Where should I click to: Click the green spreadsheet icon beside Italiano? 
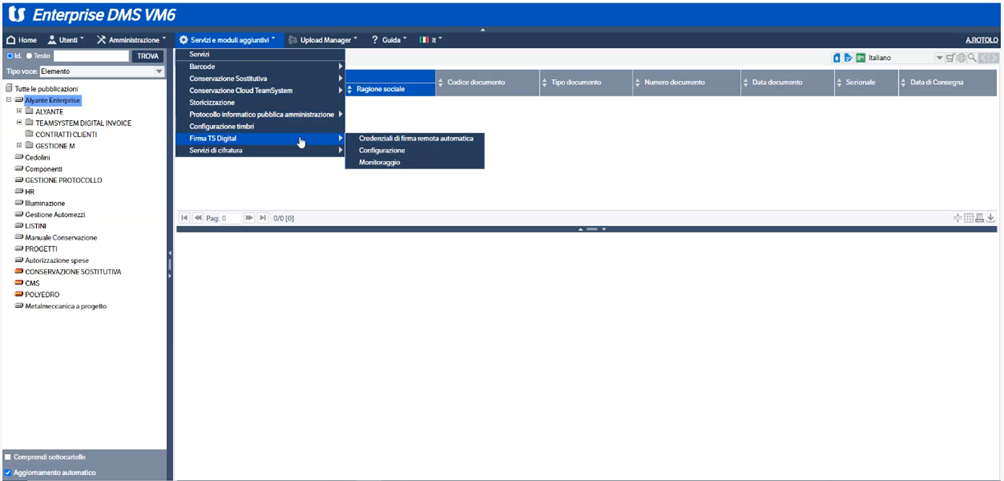pyautogui.click(x=861, y=58)
